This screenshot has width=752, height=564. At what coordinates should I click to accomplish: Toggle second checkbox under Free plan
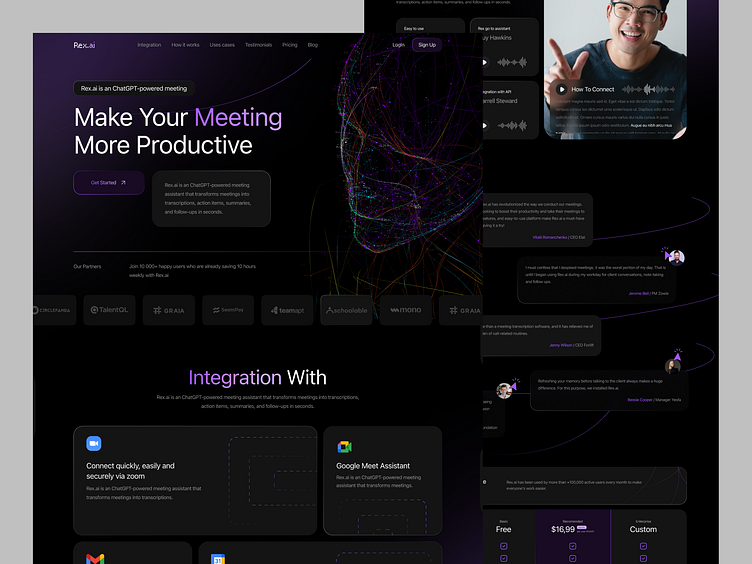tap(504, 558)
